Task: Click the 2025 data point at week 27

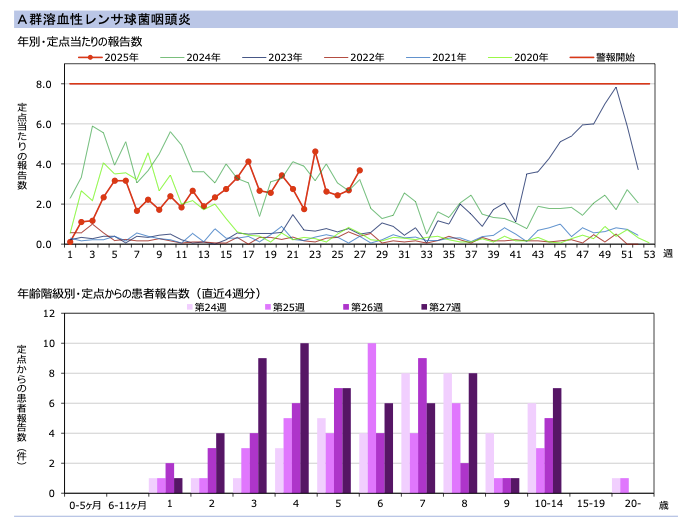Action: coord(360,170)
